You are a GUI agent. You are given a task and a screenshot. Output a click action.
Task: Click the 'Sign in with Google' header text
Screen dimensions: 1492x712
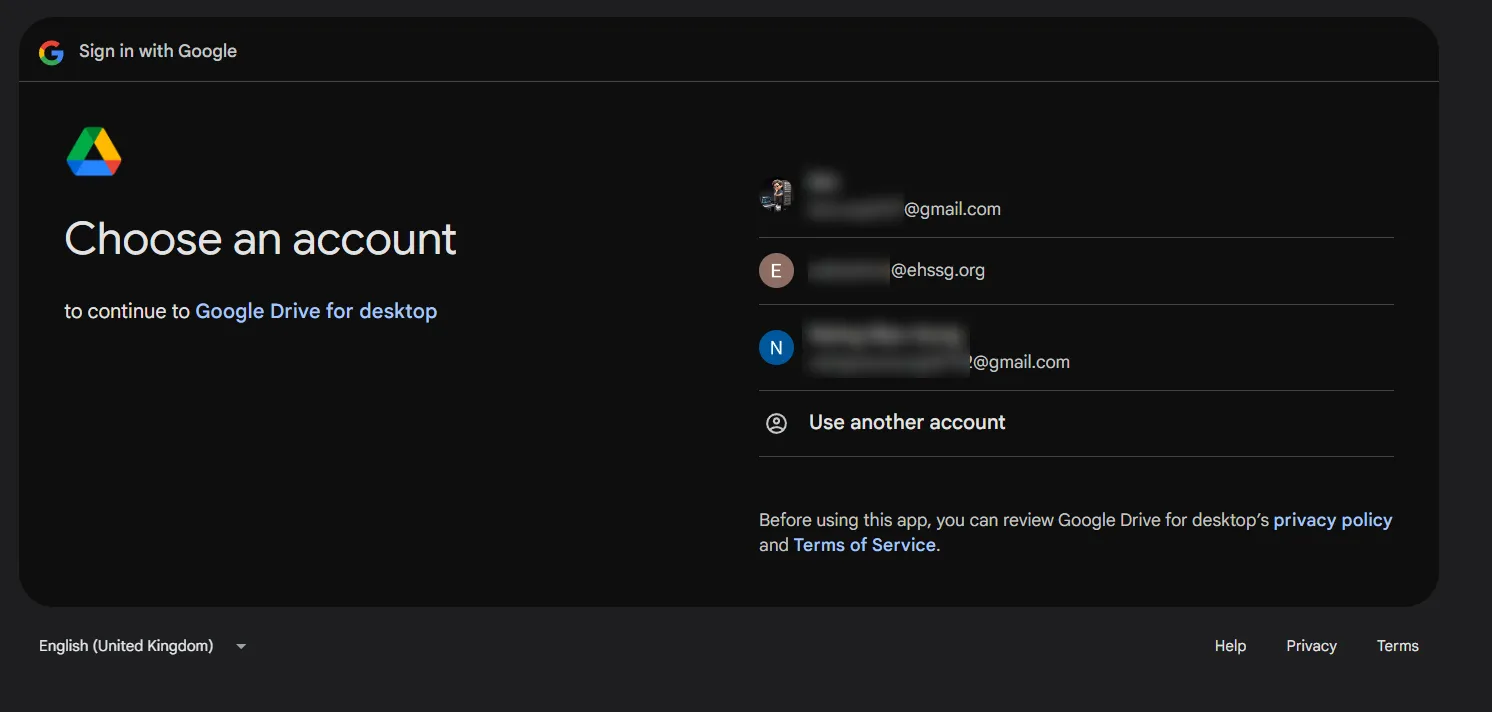click(x=158, y=51)
